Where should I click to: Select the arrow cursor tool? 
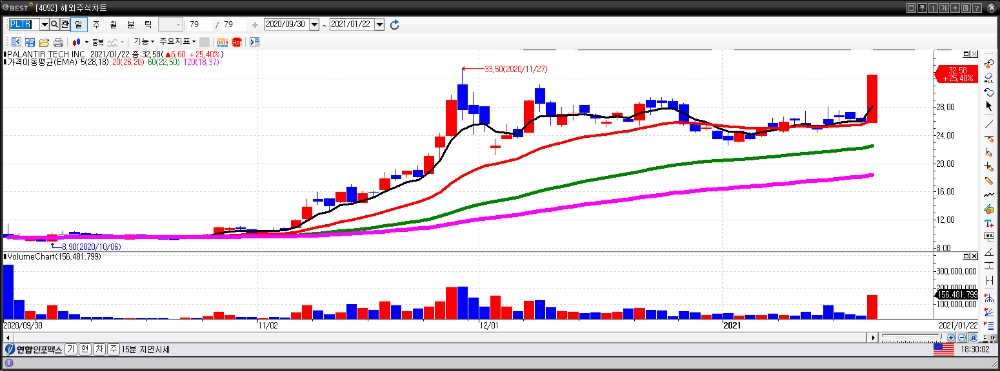click(x=989, y=106)
